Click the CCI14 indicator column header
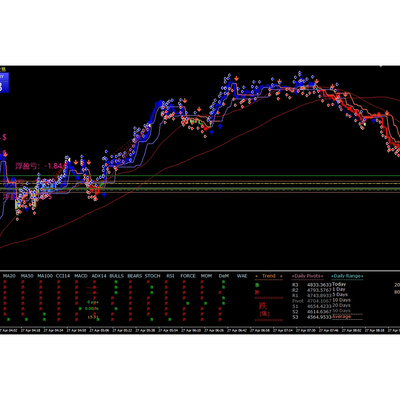 click(x=63, y=276)
